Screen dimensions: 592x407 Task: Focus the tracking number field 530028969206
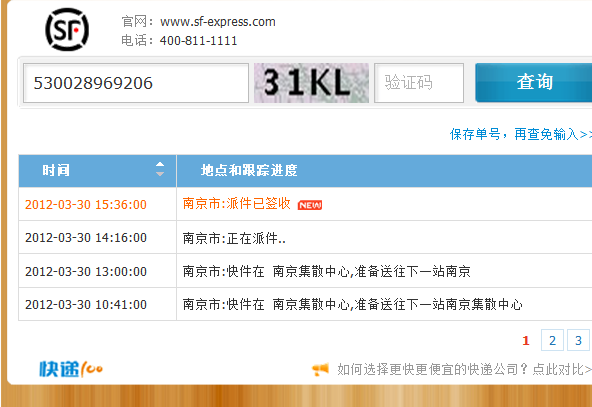[x=136, y=83]
